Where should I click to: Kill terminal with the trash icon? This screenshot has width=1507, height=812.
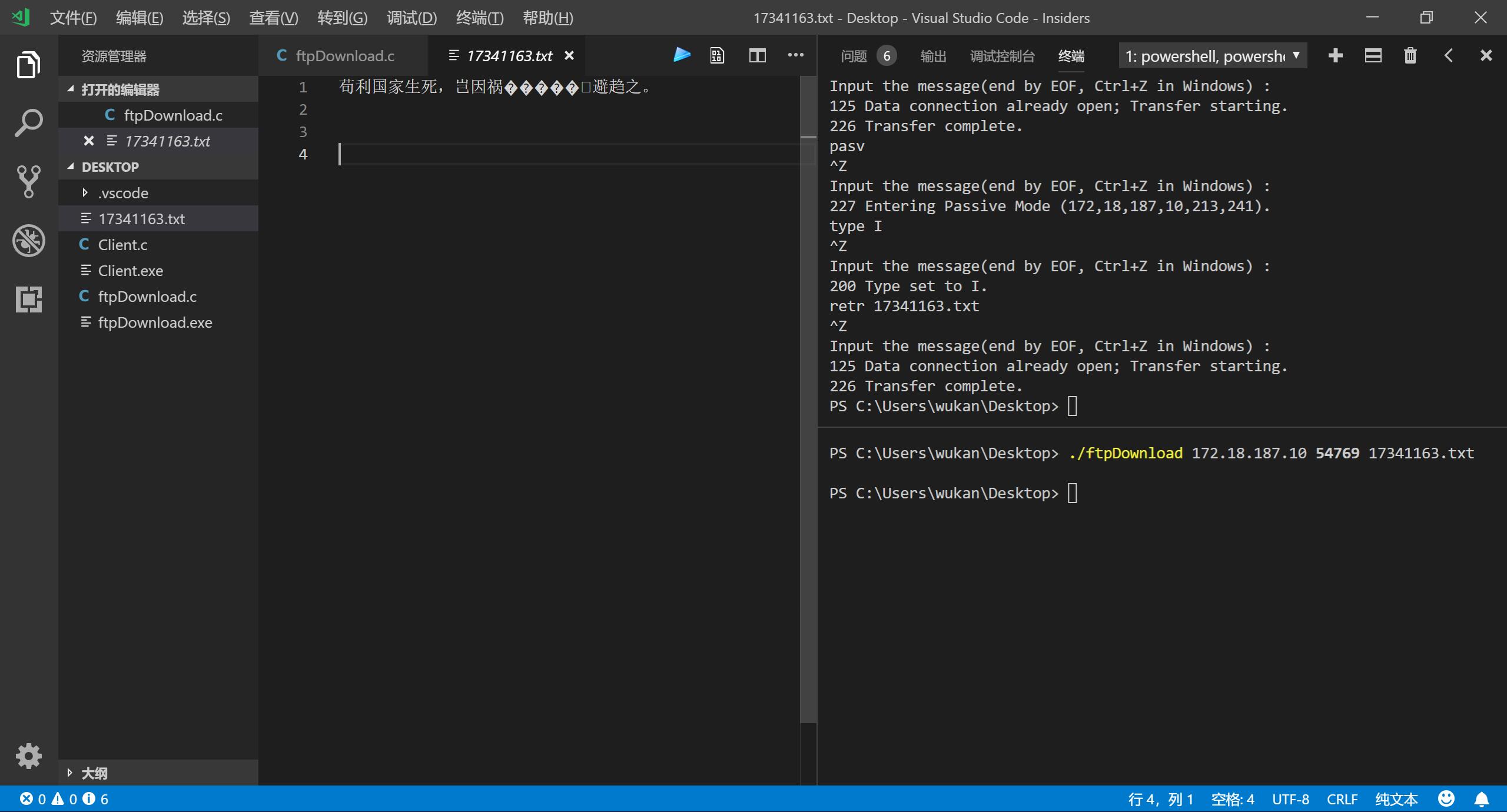point(1410,55)
